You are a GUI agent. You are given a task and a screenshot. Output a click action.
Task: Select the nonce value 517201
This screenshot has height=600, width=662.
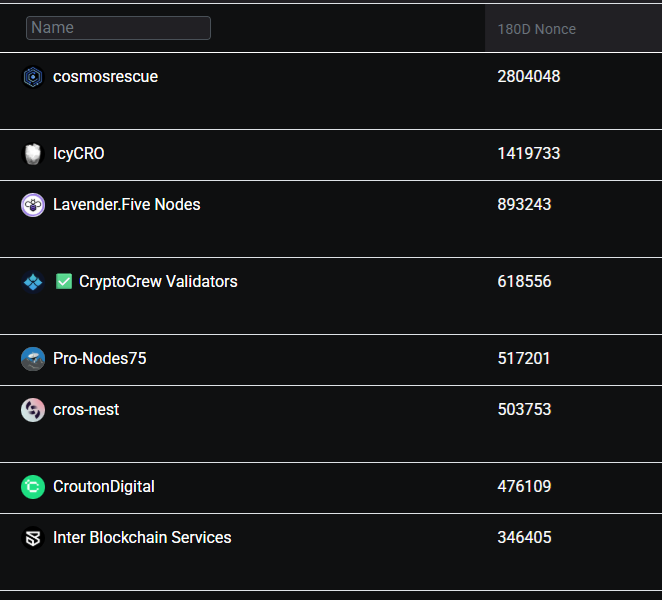coord(524,358)
